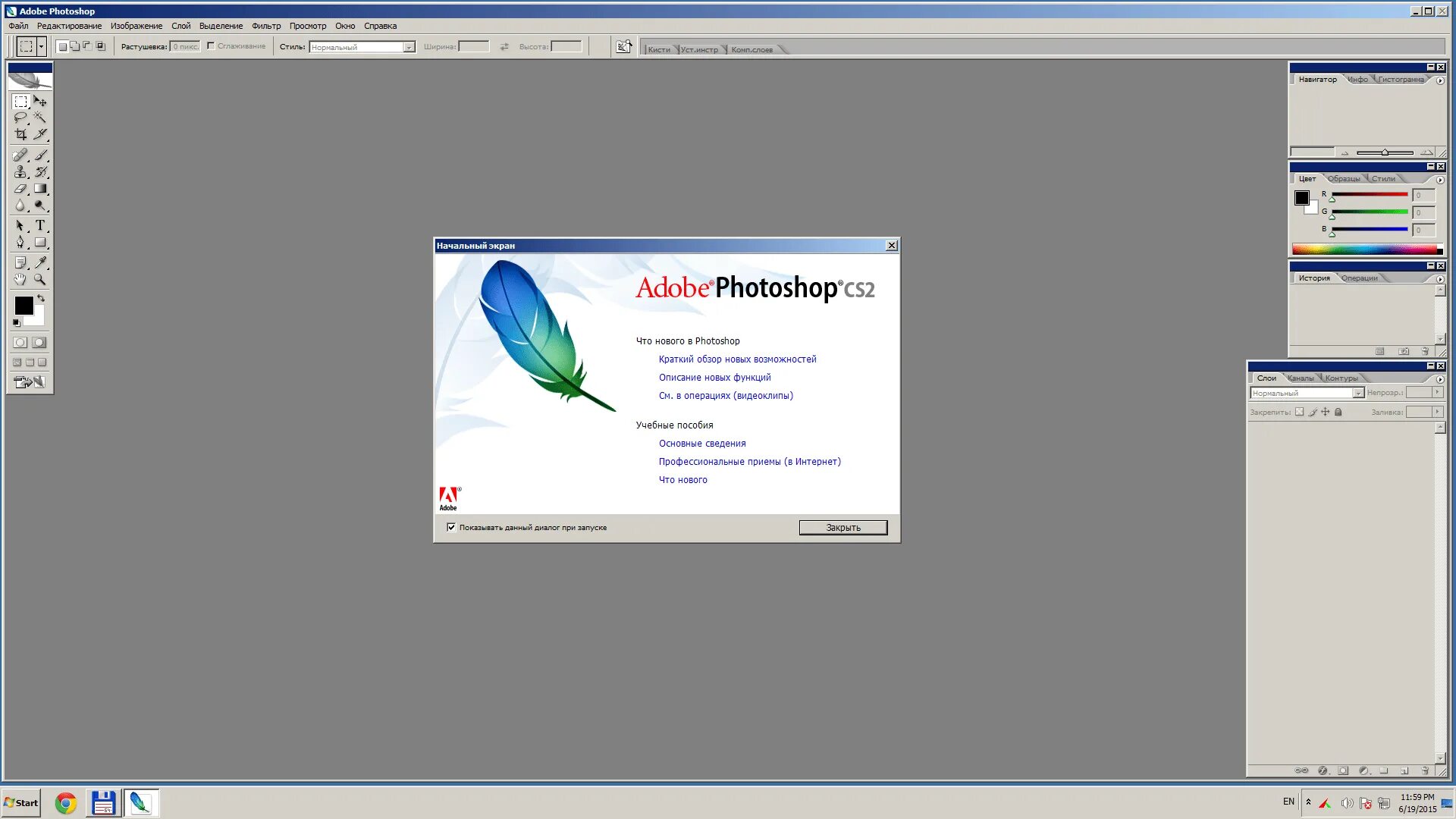Screen dimensions: 1456x819
Task: Select the Eyedropper tool
Action: point(40,262)
